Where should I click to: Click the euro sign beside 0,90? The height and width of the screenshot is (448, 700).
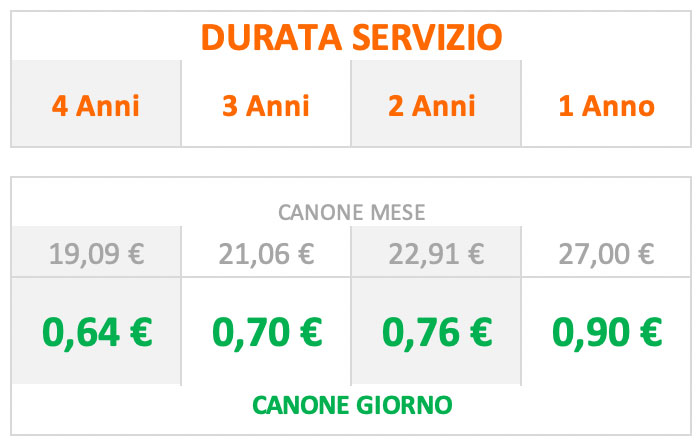[651, 332]
